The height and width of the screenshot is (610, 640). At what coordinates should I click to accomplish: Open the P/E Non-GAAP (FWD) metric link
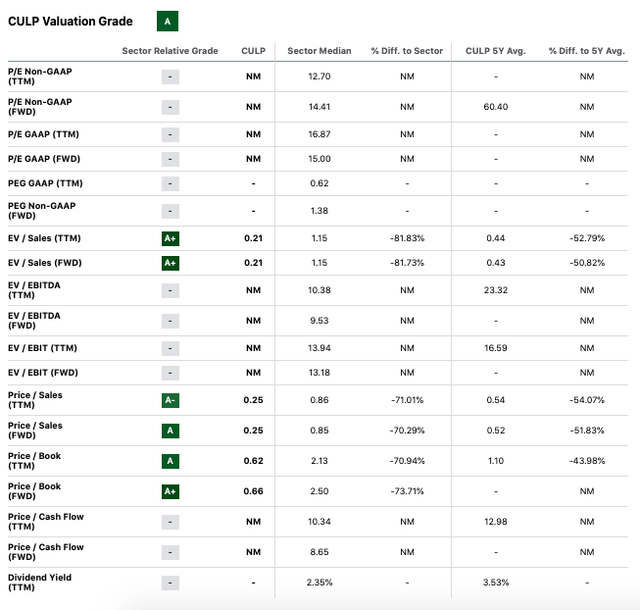(x=40, y=107)
